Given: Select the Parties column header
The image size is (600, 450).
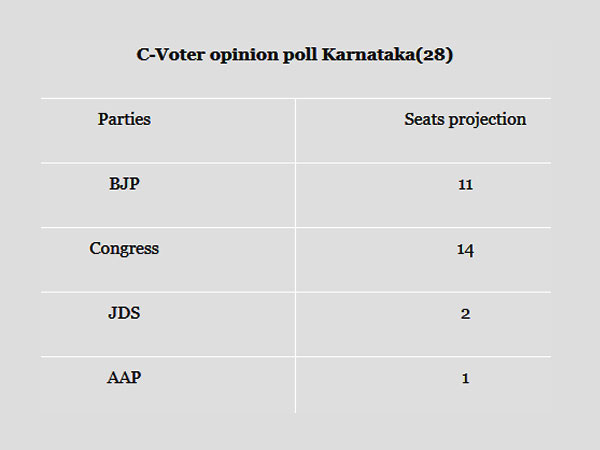Looking at the screenshot, I should pos(124,120).
